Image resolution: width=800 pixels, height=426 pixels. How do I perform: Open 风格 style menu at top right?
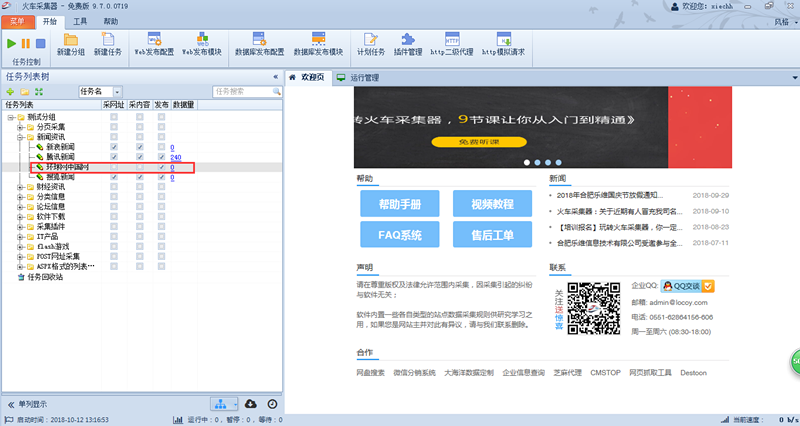point(785,21)
